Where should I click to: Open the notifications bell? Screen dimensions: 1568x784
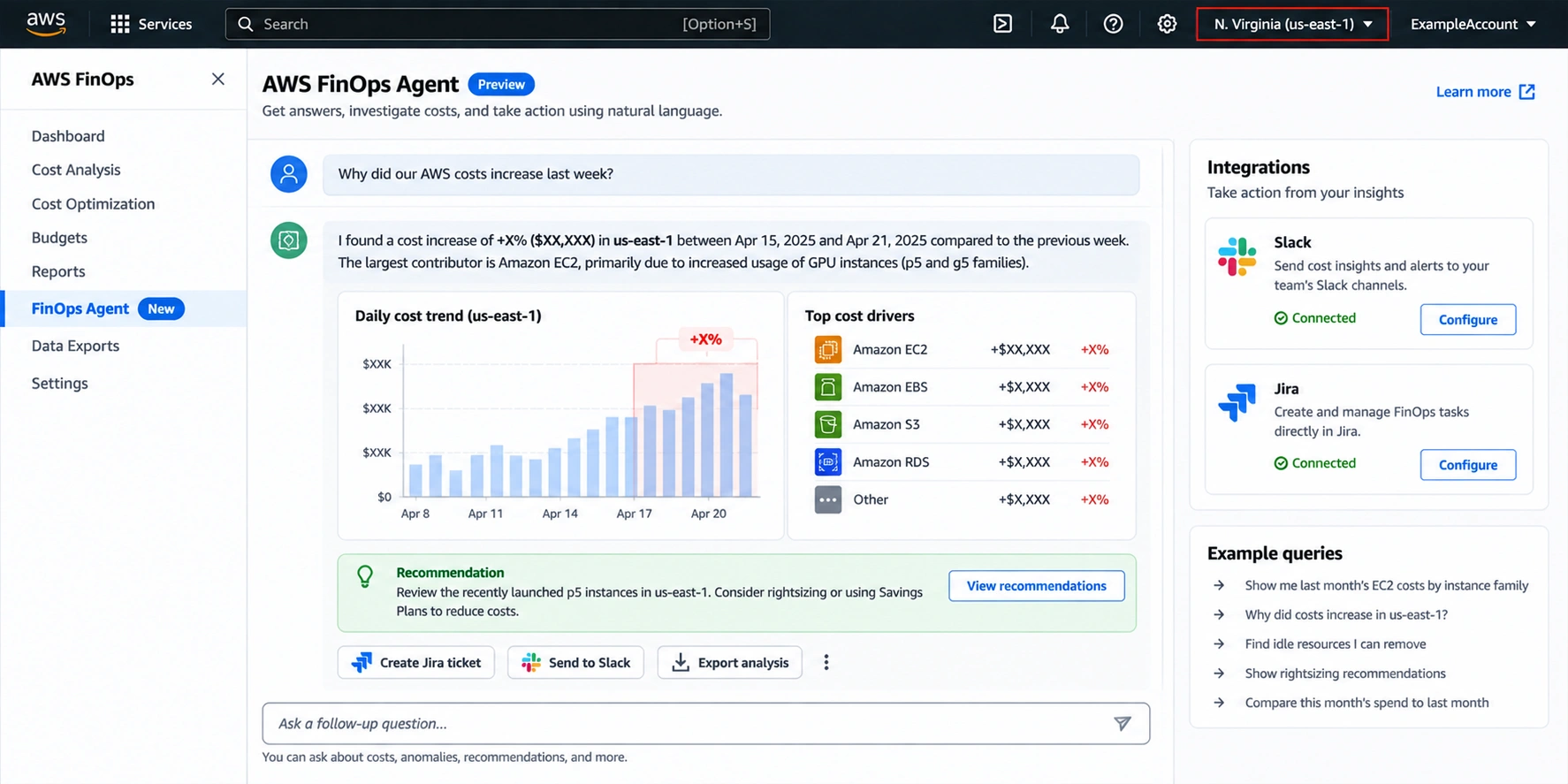[1059, 24]
